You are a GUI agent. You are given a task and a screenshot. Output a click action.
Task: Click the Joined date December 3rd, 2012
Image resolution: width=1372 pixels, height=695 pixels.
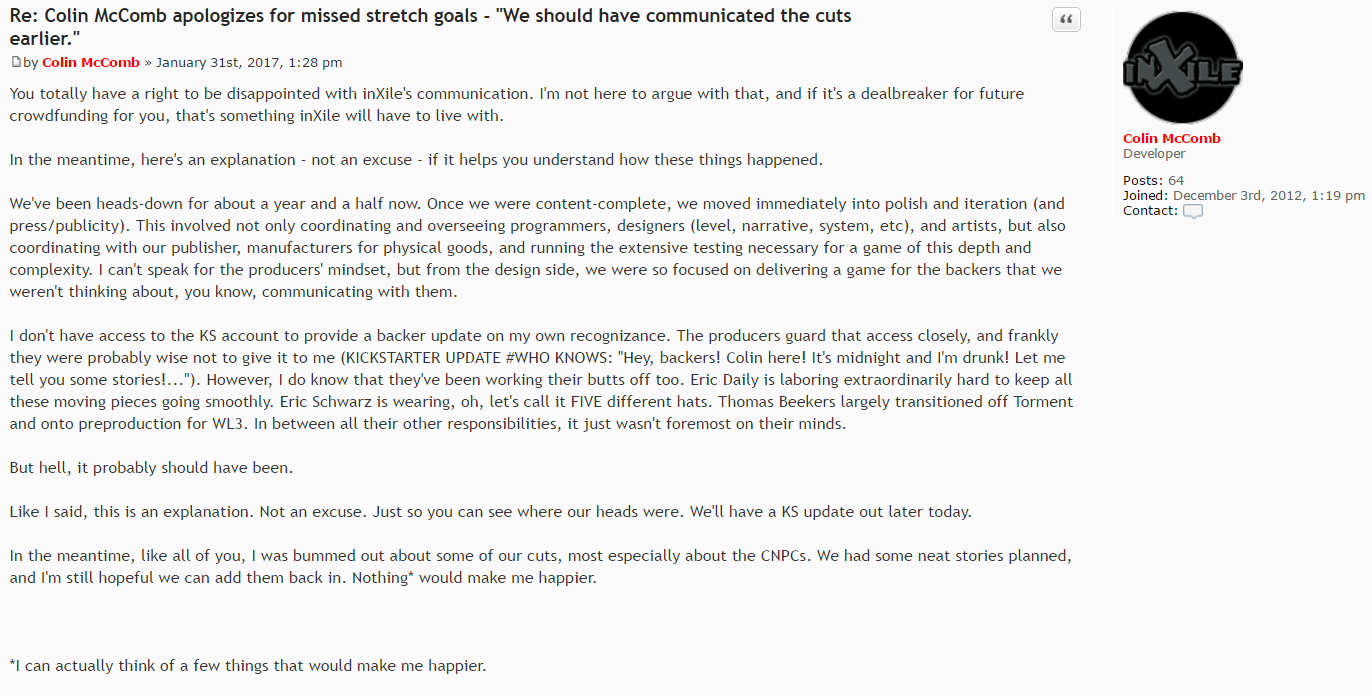click(x=1269, y=196)
